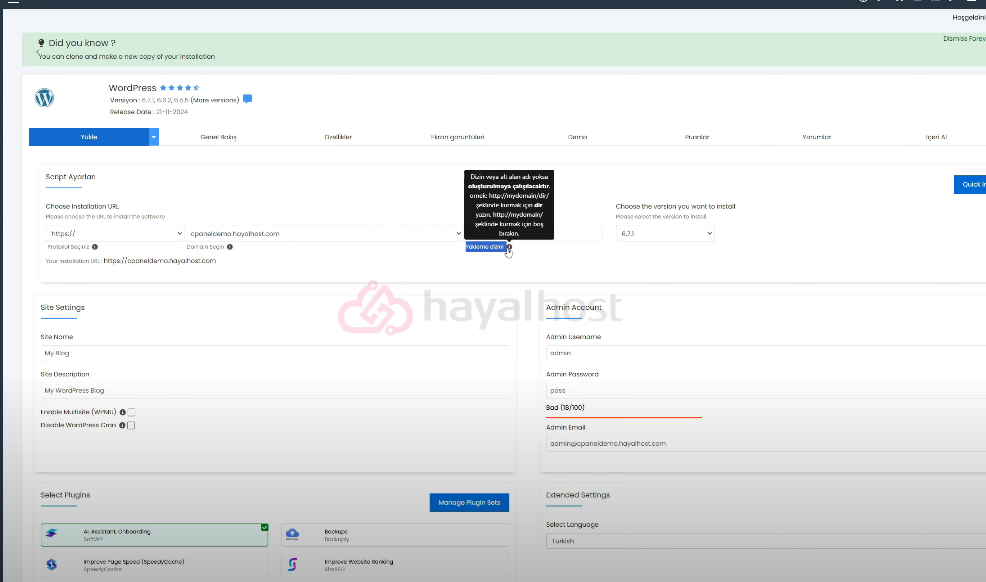This screenshot has width=986, height=582.
Task: Open the Puanlar tab
Action: tap(697, 137)
